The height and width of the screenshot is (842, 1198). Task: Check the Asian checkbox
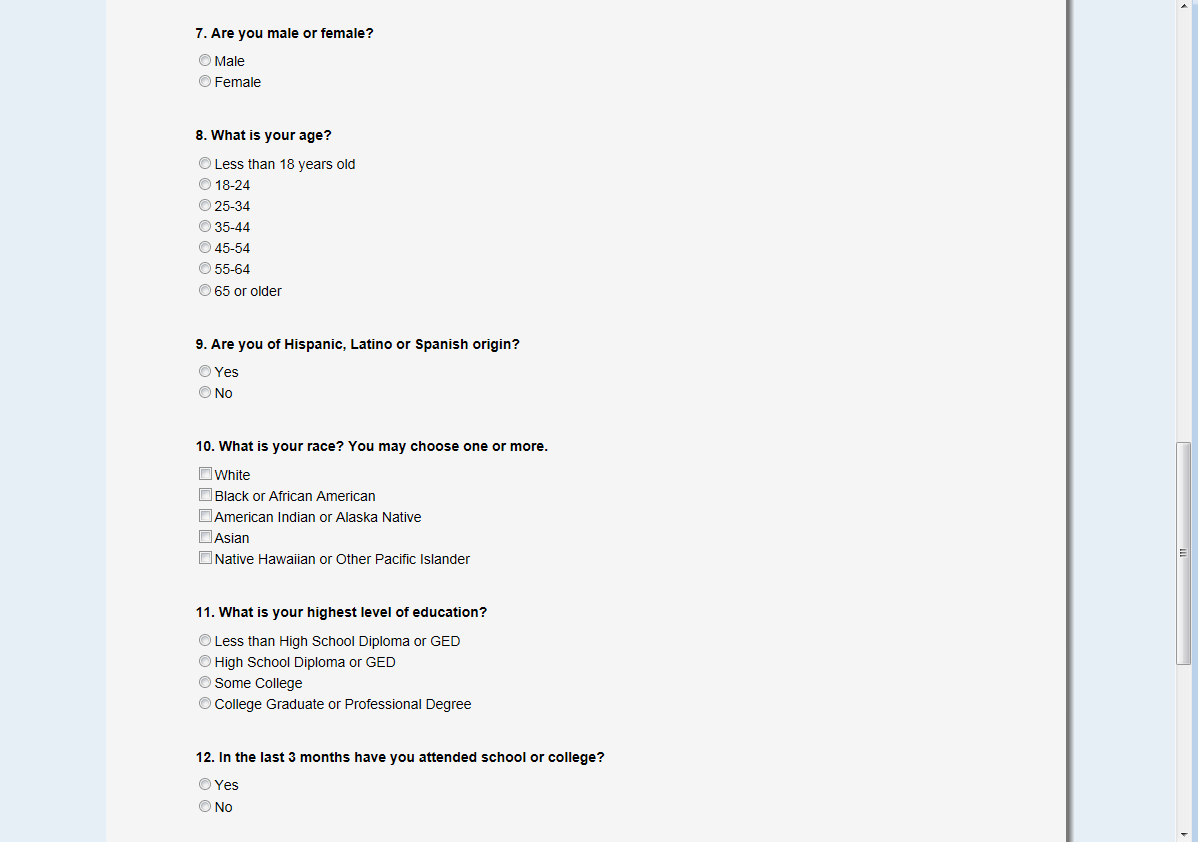pos(205,537)
